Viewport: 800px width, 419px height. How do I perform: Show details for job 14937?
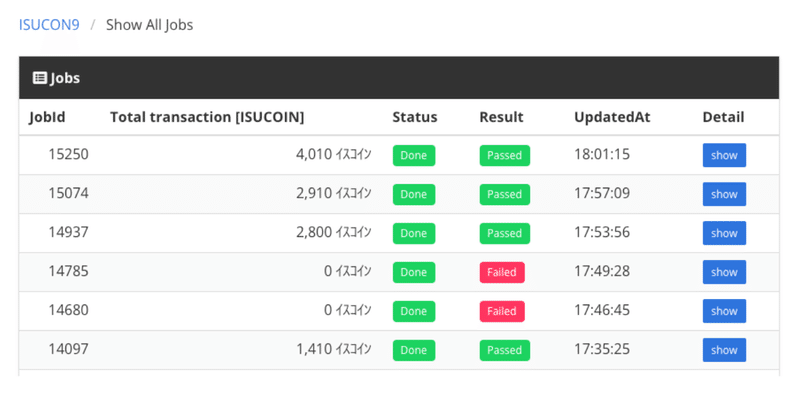724,233
